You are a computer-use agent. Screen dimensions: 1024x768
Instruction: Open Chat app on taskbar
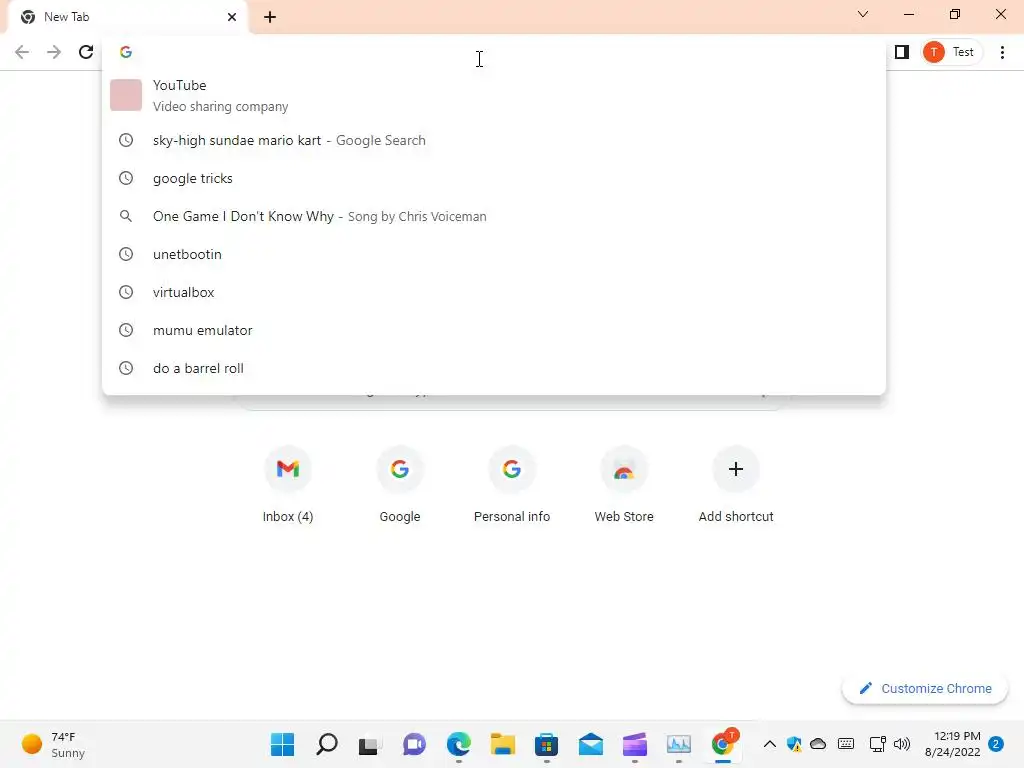pos(414,744)
